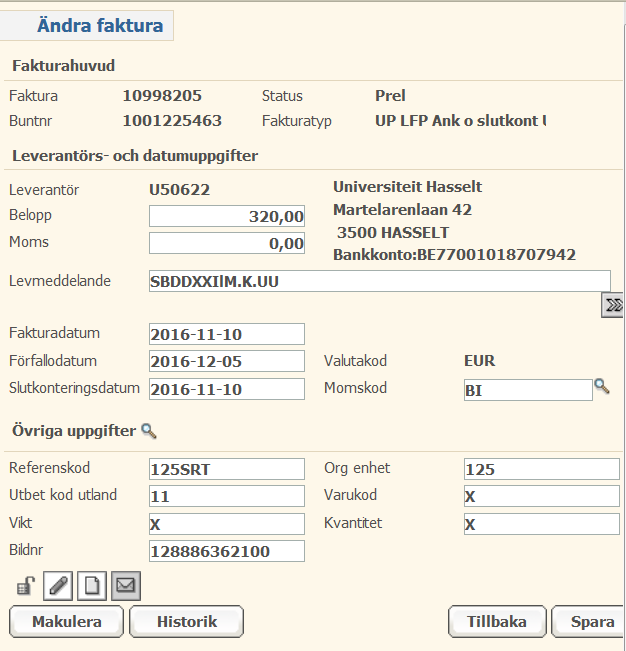
Task: Click the Bildnr field 128886362100
Action: point(227,551)
